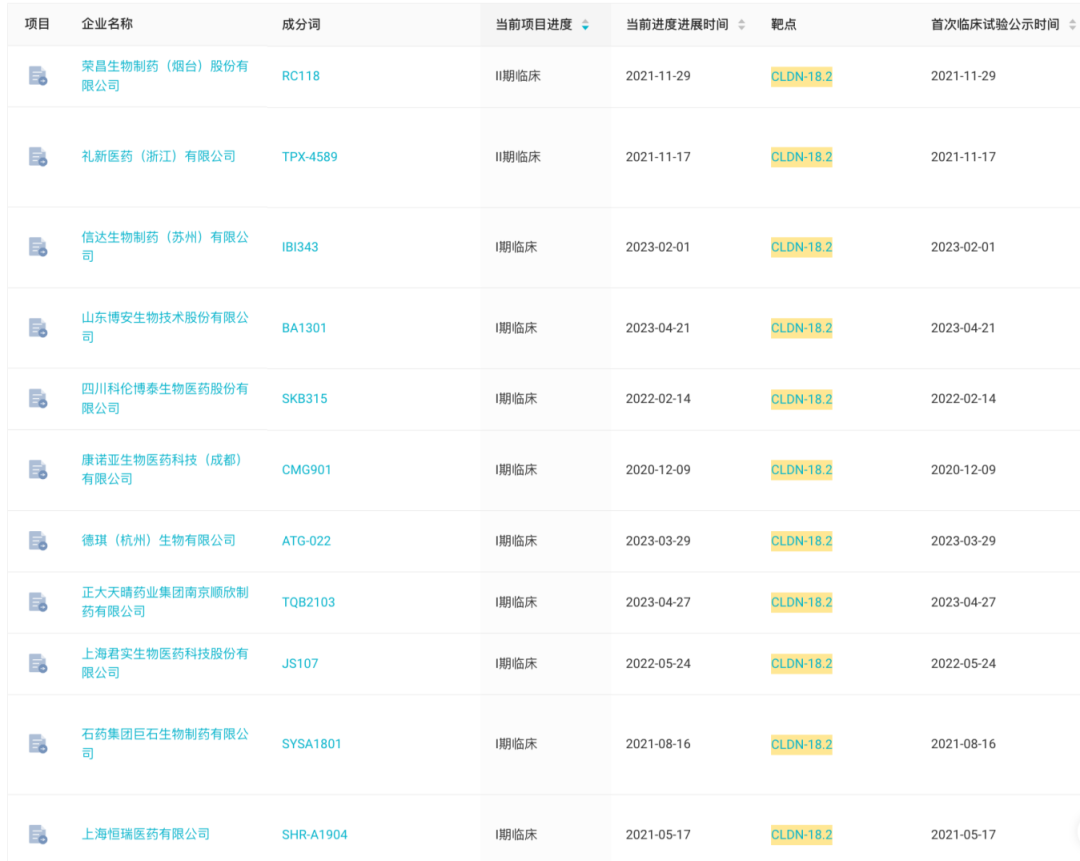Open project icon in the SYSA1801 row
Screen dimensions: 1080x861
(x=38, y=744)
